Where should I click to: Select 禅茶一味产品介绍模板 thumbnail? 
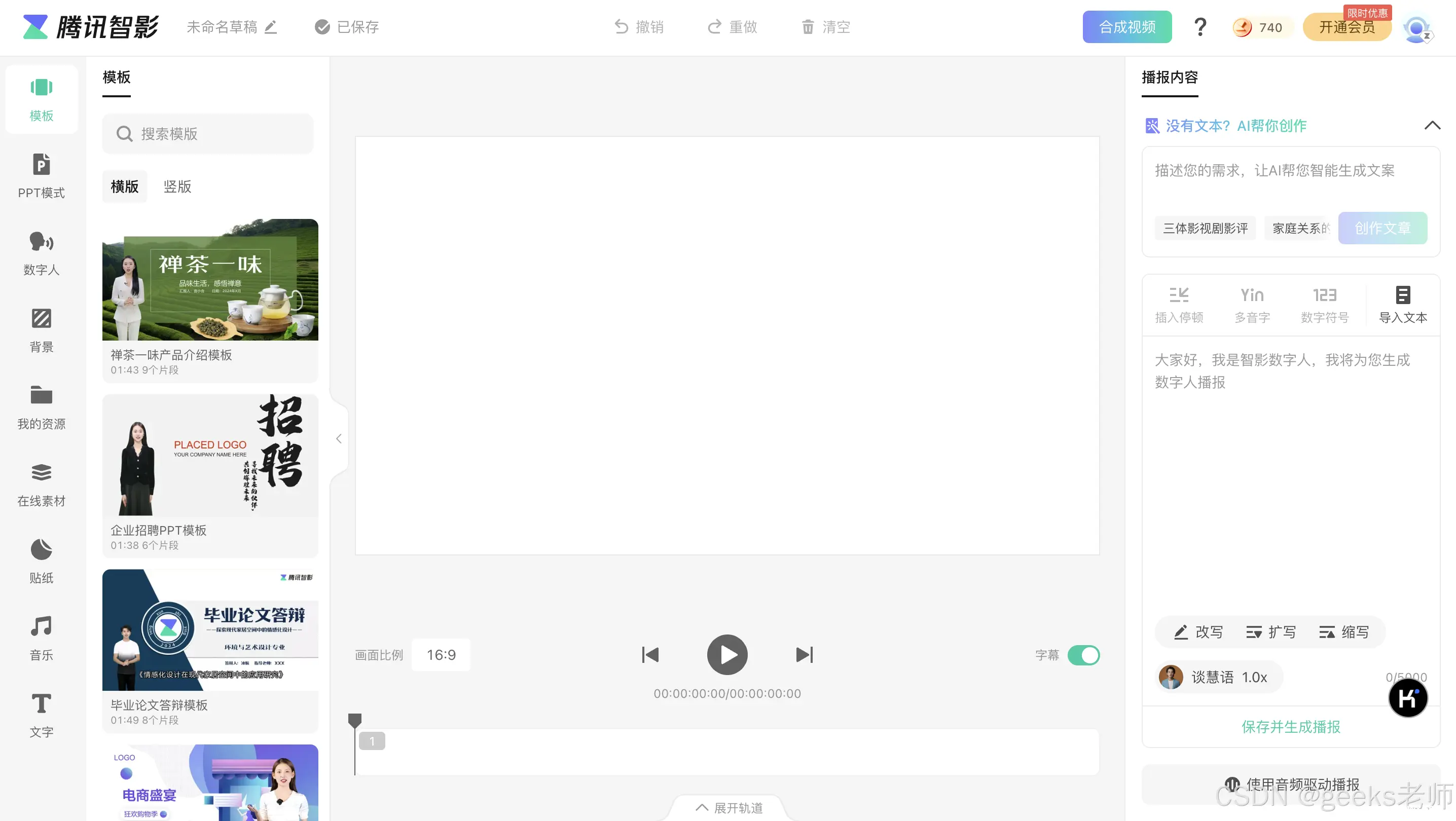(210, 280)
